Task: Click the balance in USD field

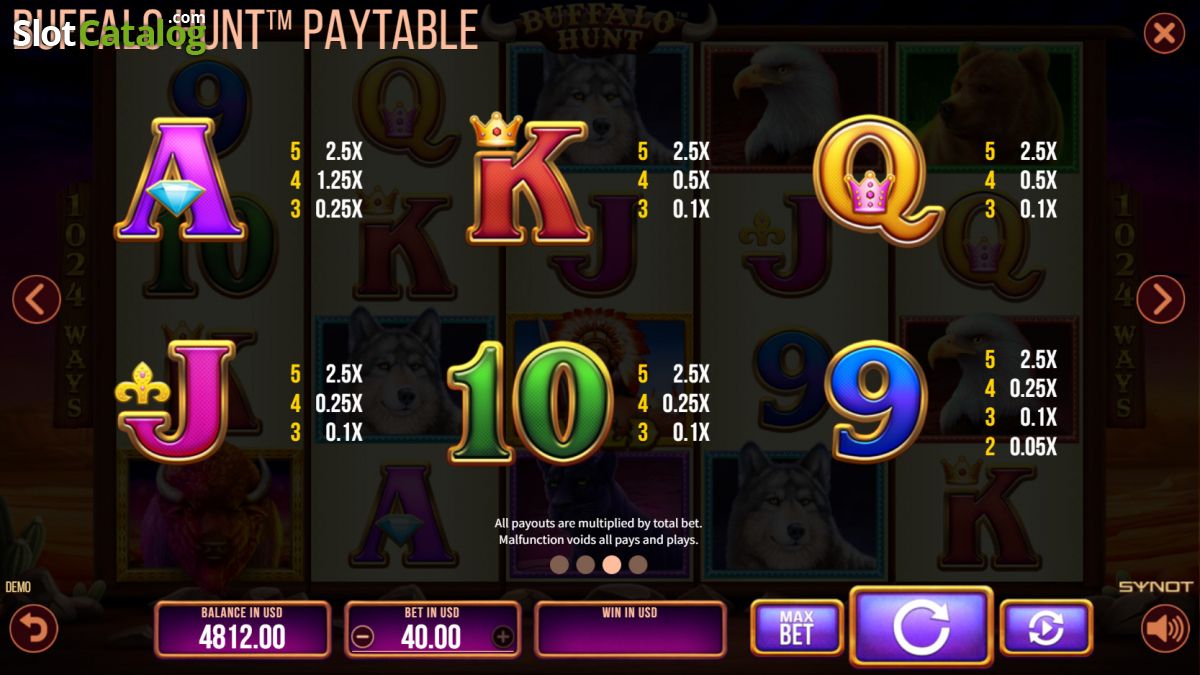Action: click(x=243, y=629)
